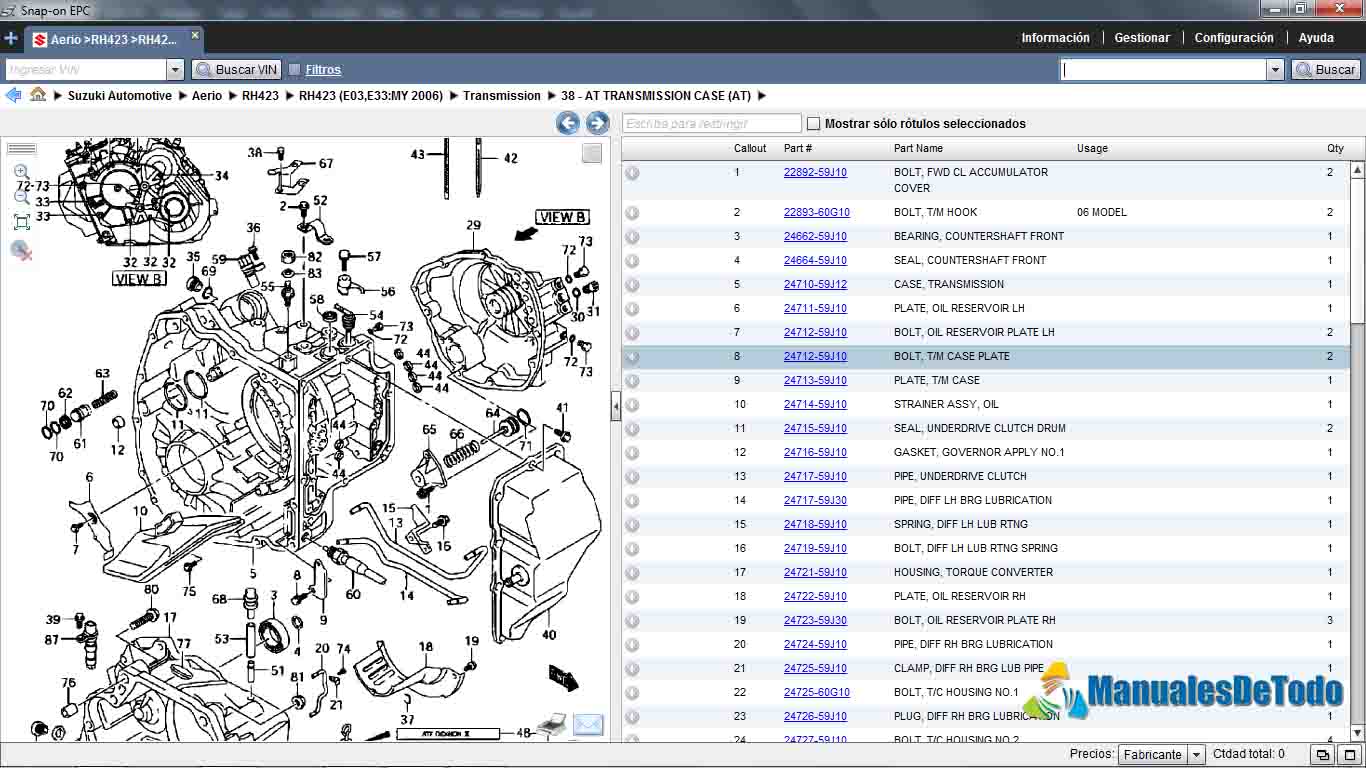Open a new tab with the plus icon
This screenshot has width=1366, height=768.
tap(11, 39)
